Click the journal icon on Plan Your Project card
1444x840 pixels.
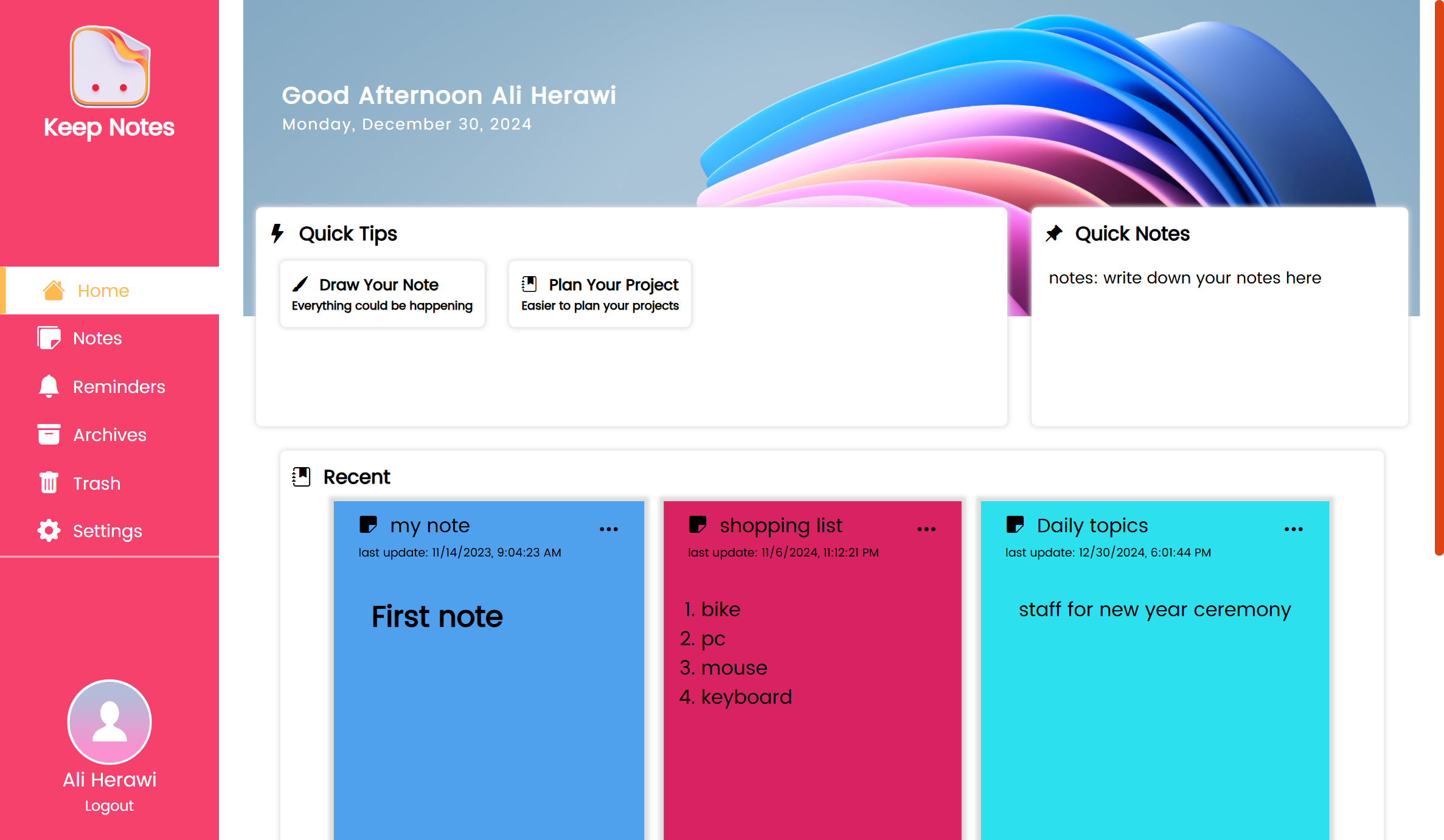click(x=530, y=283)
